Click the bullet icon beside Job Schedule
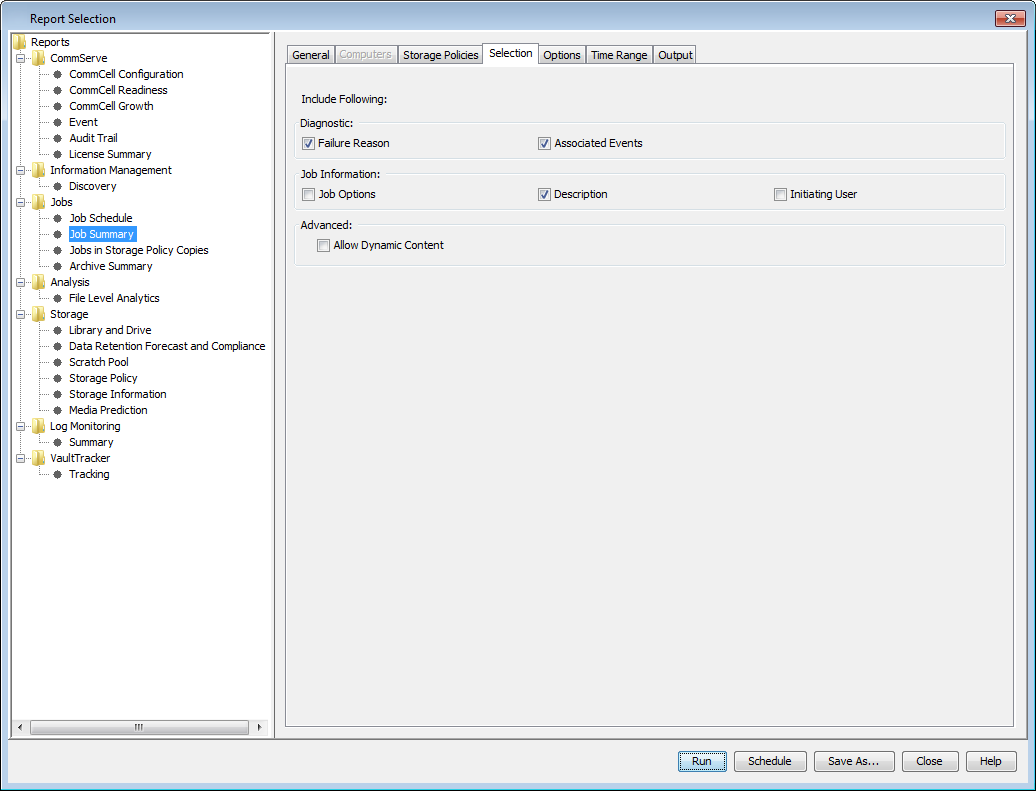 coord(57,218)
